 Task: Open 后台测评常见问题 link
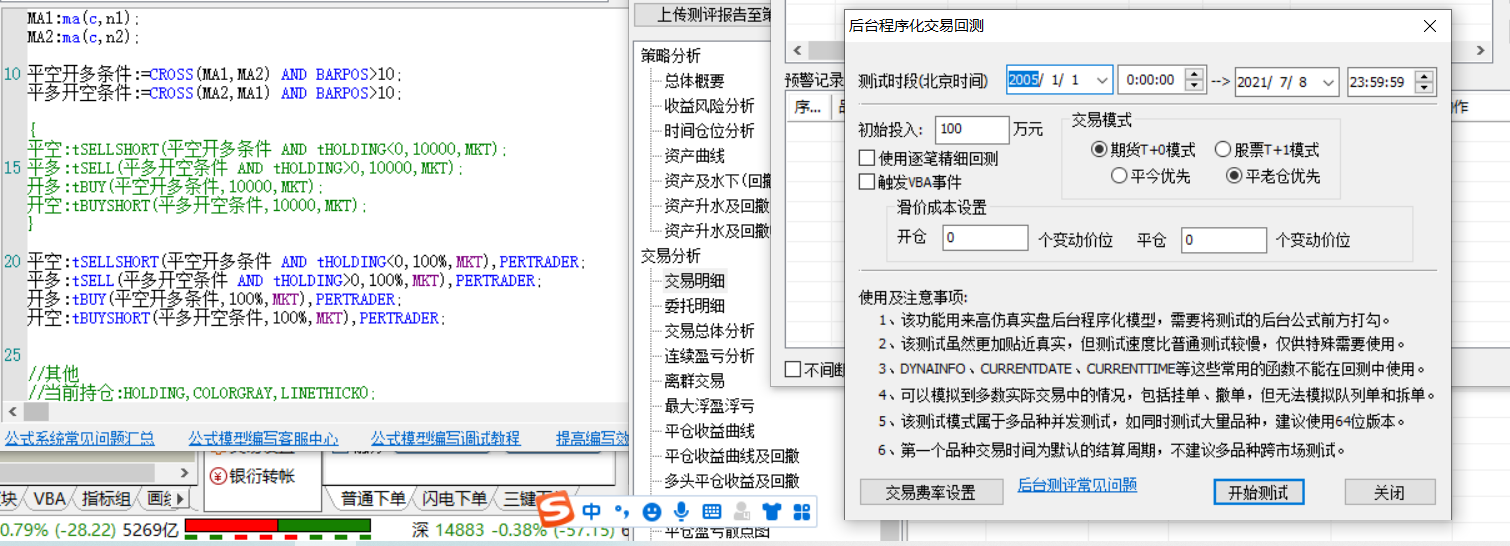point(1077,485)
